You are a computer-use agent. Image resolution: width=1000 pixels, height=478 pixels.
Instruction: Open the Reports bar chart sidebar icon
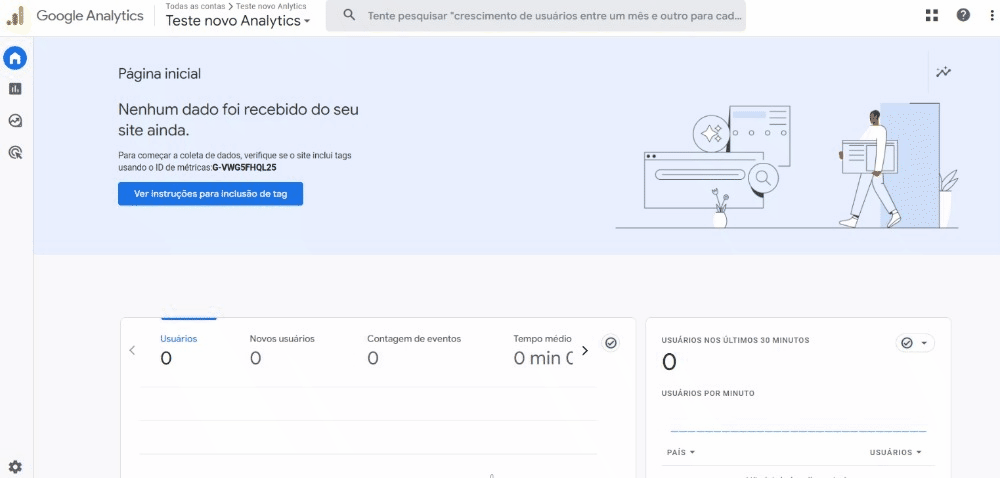[15, 89]
